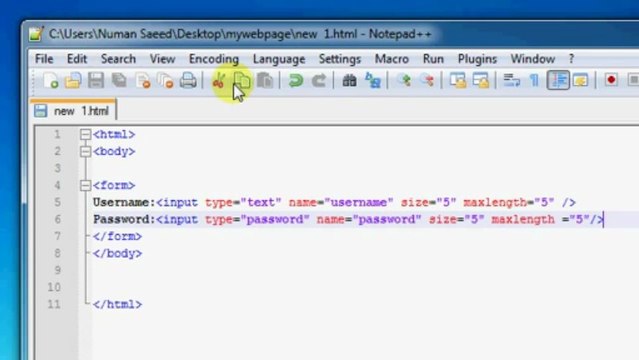The width and height of the screenshot is (639, 360).
Task: Open the Edit menu
Action: (77, 59)
